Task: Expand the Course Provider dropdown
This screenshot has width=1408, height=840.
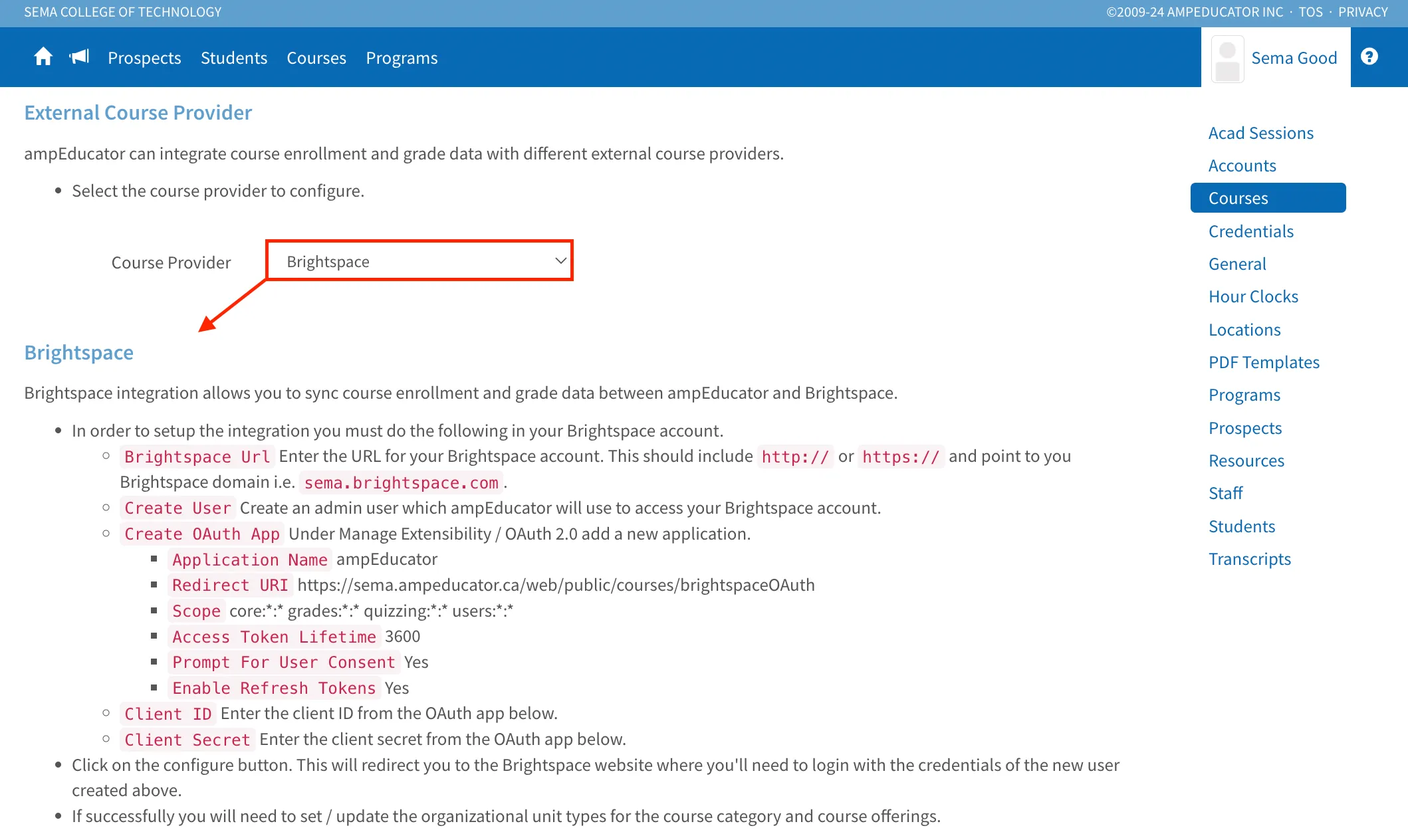Action: [x=419, y=261]
